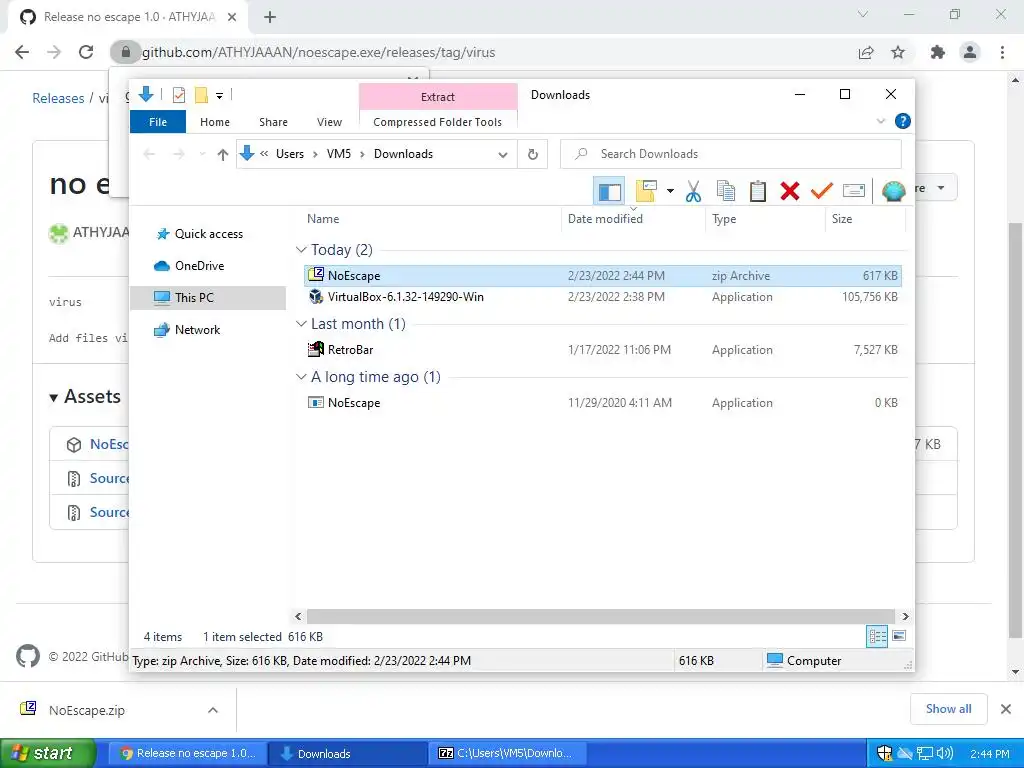Select the RetroBar application file
1024x768 pixels.
(x=603, y=349)
